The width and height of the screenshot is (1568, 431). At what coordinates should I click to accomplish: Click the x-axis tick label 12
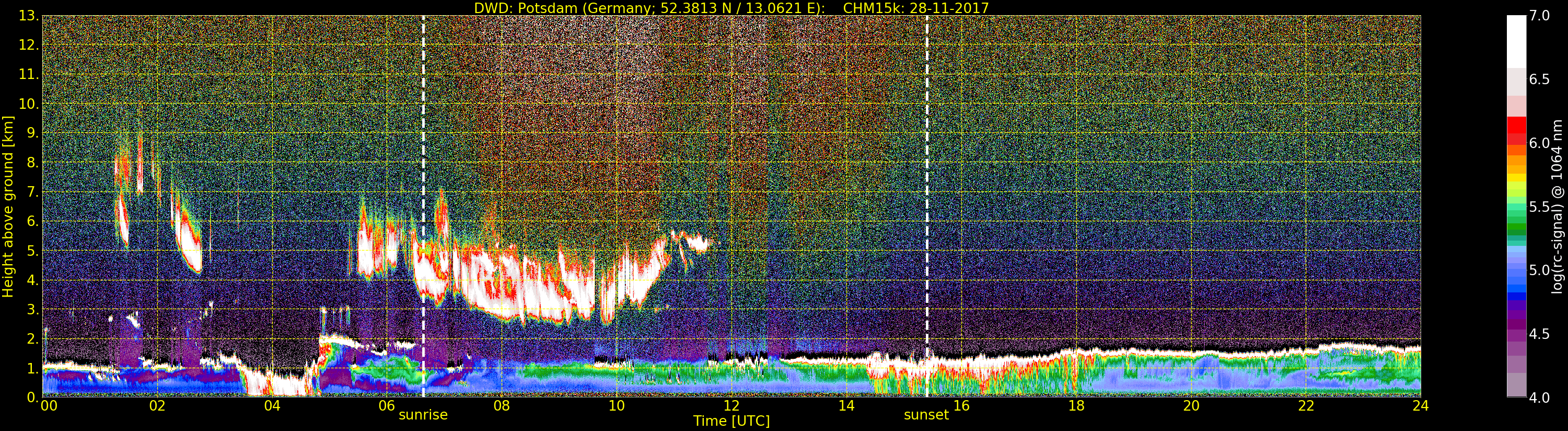tap(731, 406)
